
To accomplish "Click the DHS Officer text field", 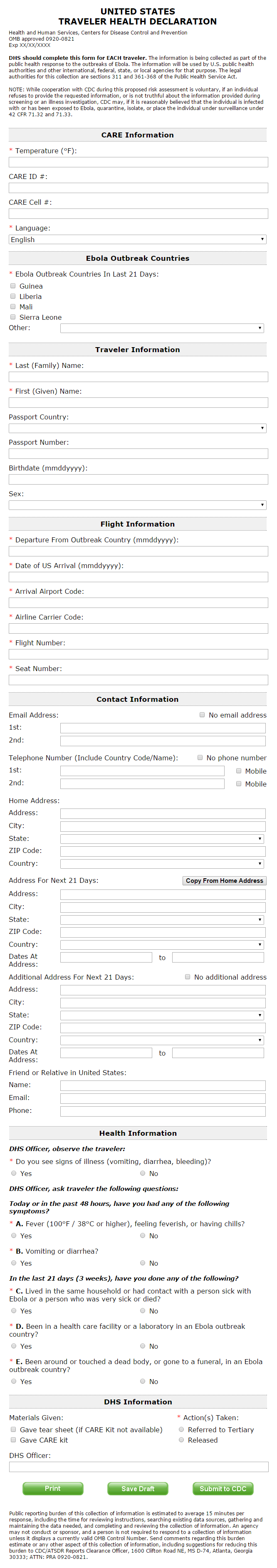I will pyautogui.click(x=138, y=1466).
